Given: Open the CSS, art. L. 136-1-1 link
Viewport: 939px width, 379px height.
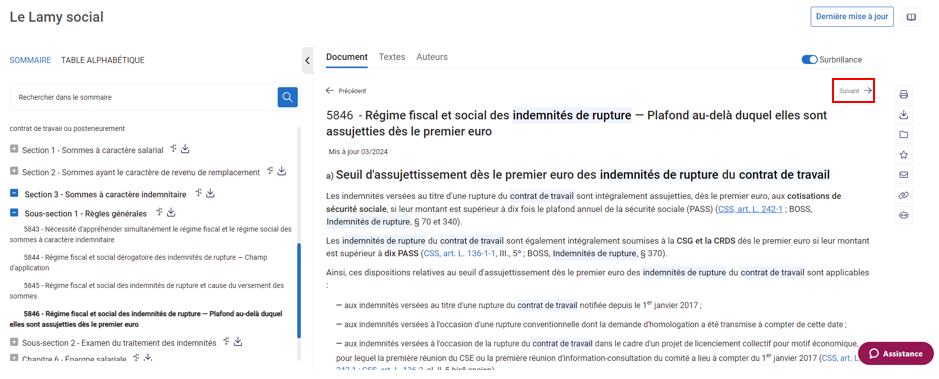Looking at the screenshot, I should pos(459,253).
